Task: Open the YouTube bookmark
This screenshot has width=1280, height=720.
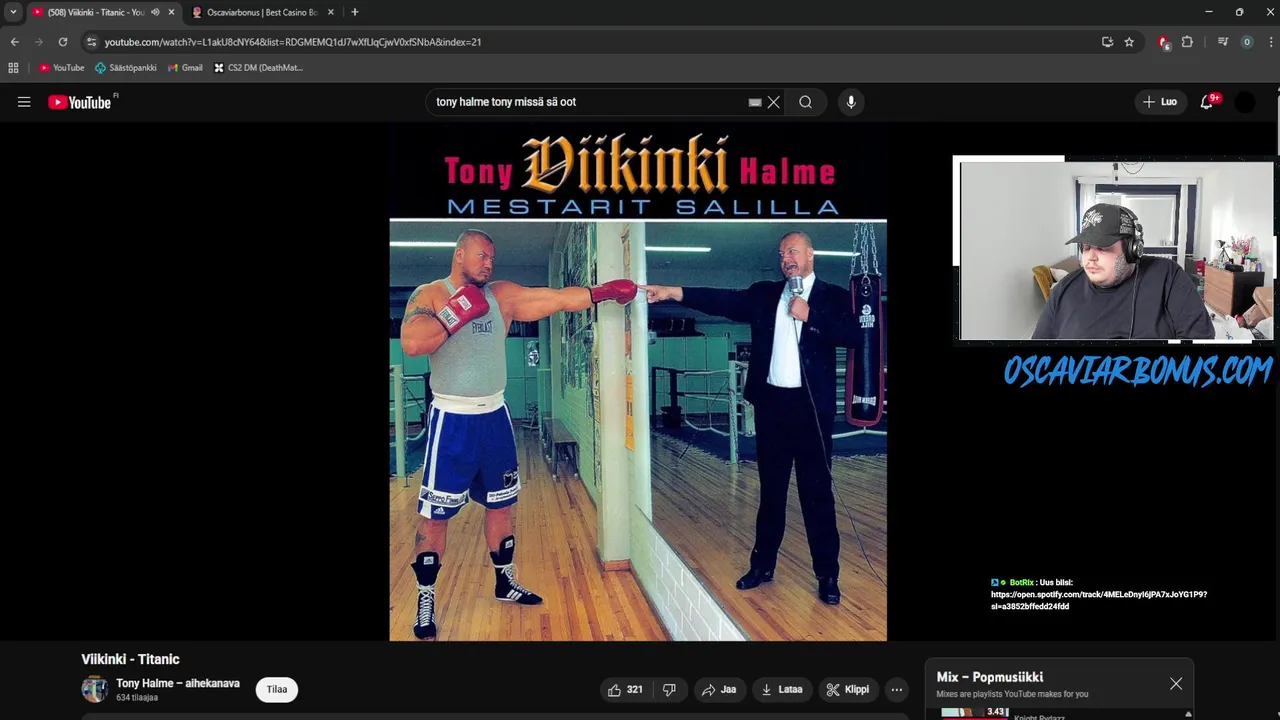Action: point(61,68)
